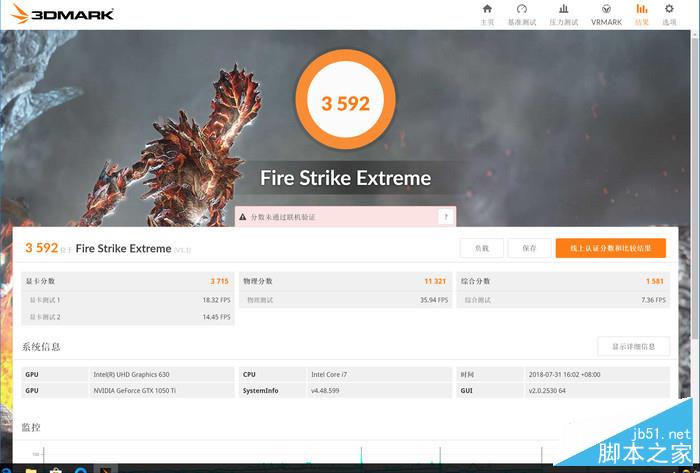Click the 3 592 score inside the orange circle
The image size is (700, 473).
[346, 104]
